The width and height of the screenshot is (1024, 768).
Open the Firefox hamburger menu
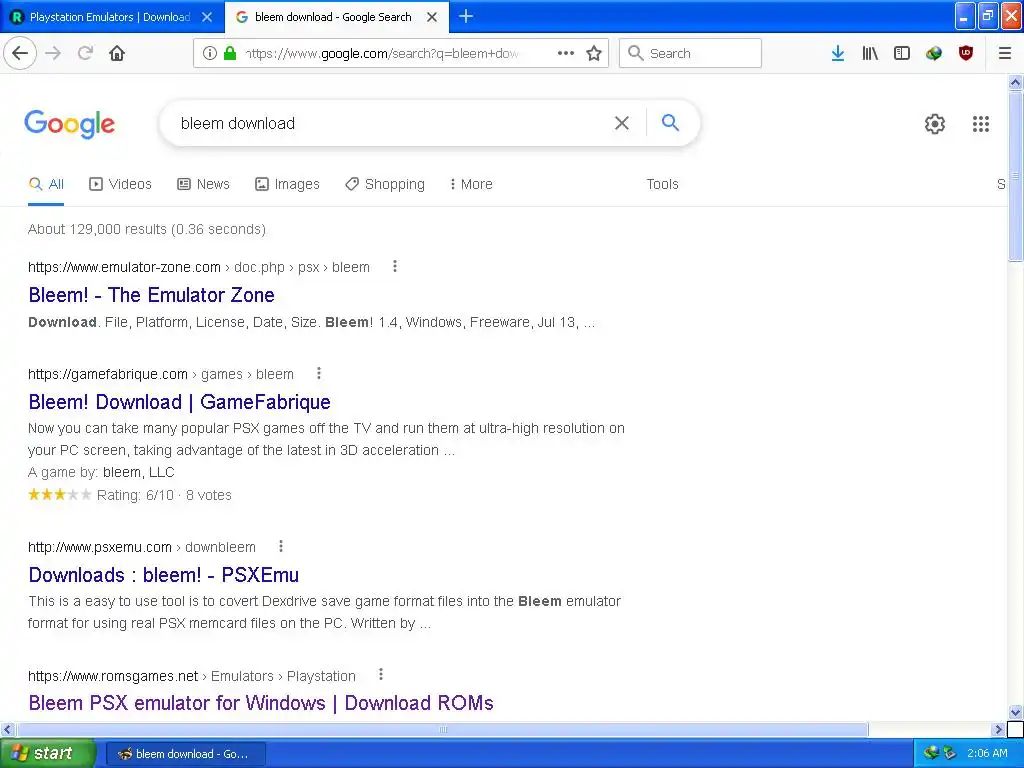coord(1005,53)
